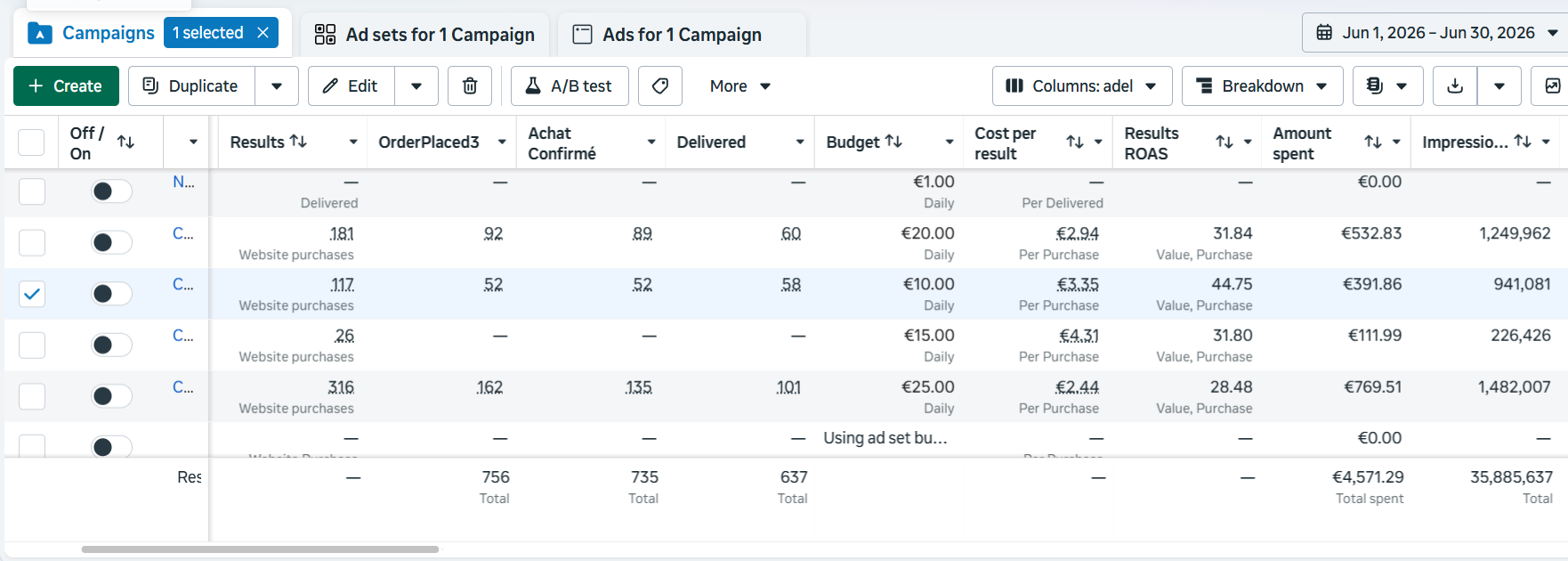Viewport: 1568px width, 561px height.
Task: Open the More menu
Action: point(740,86)
